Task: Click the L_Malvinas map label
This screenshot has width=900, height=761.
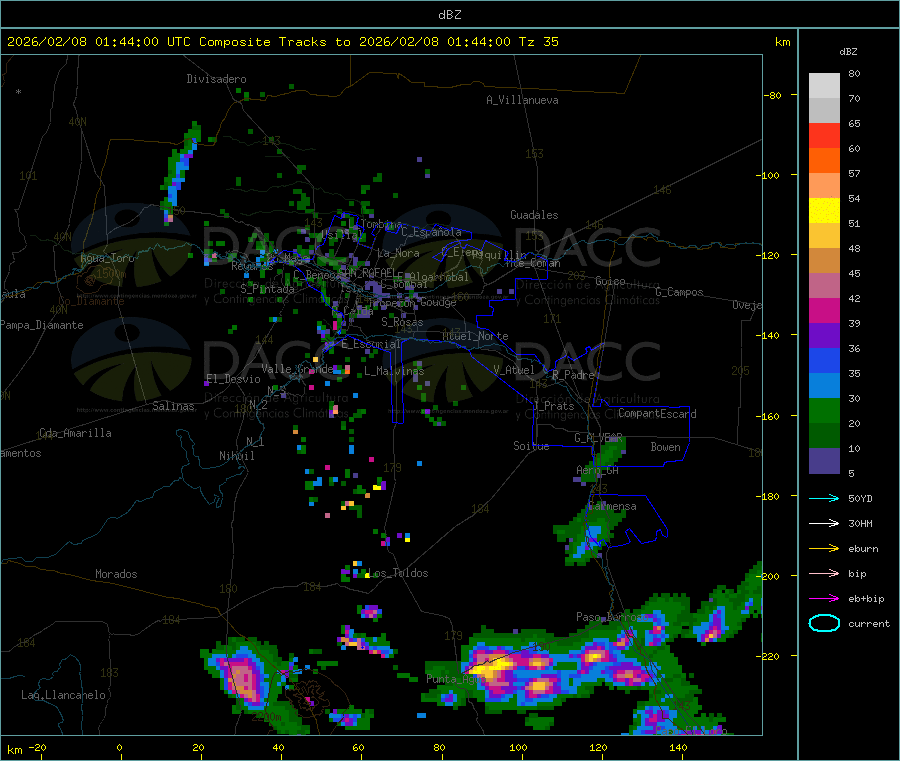Action: 394,371
